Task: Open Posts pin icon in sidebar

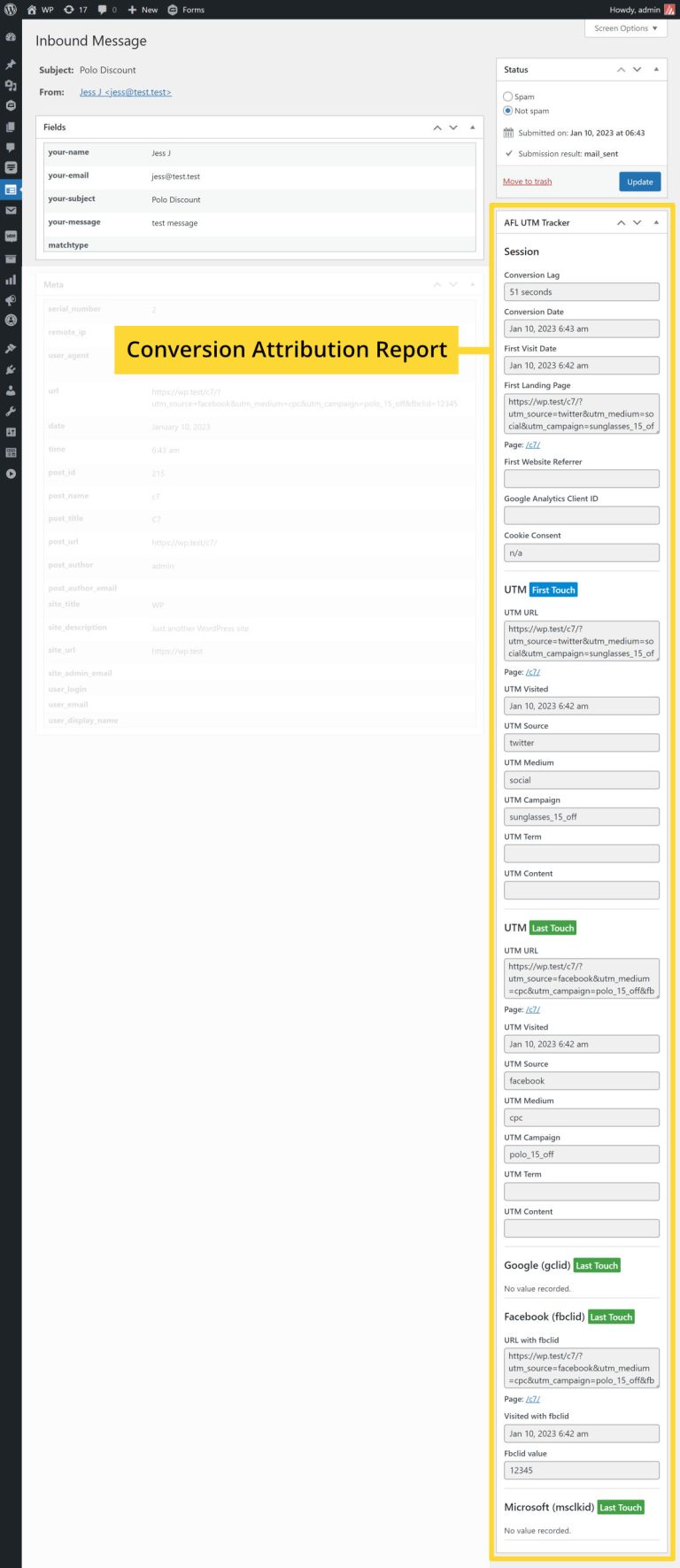Action: 11,65
